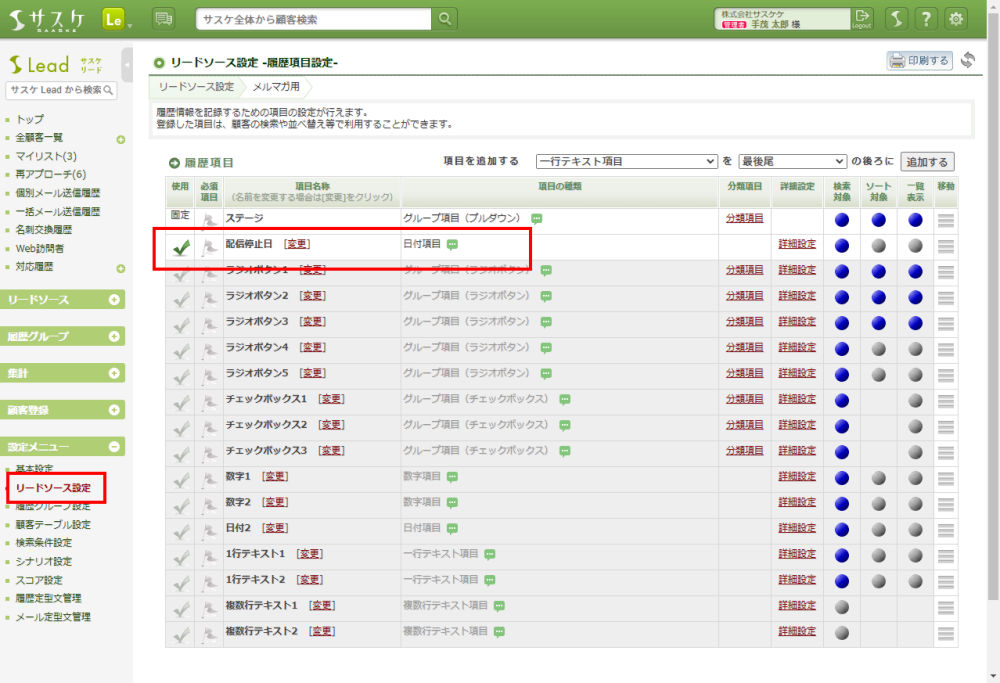Open the 一行テキスト項目 type dropdown
Viewport: 1000px width, 683px height.
pyautogui.click(x=626, y=161)
